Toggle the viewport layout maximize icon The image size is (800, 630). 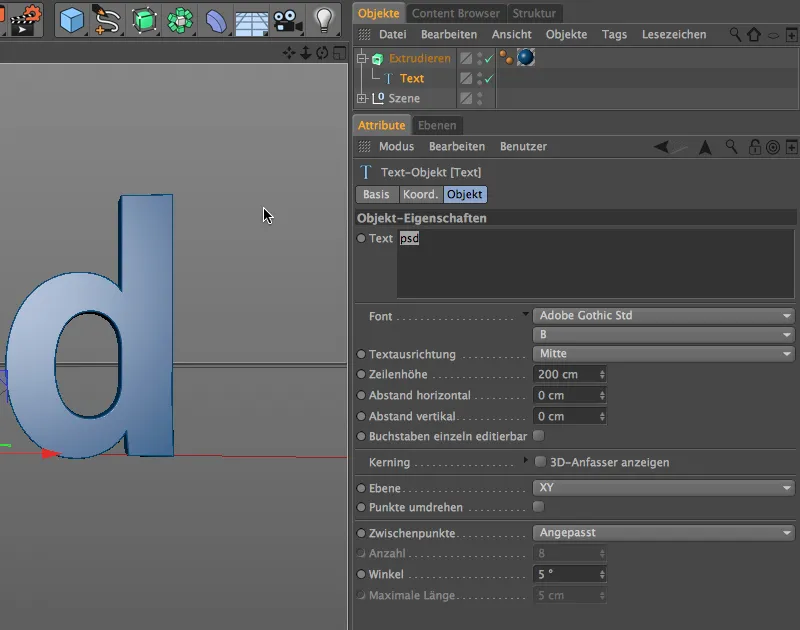click(339, 53)
